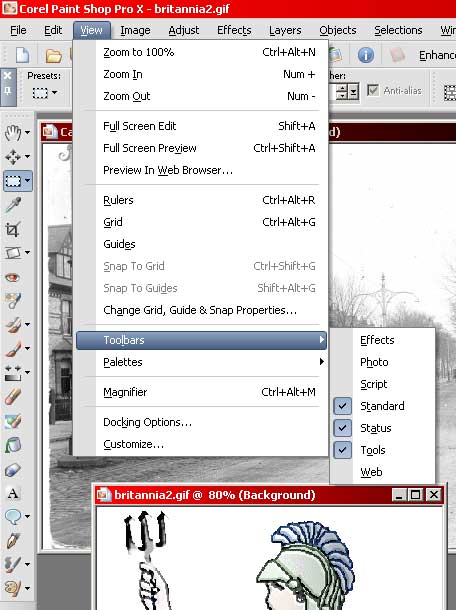Select the Dropper tool
The image size is (456, 610).
[x=13, y=205]
